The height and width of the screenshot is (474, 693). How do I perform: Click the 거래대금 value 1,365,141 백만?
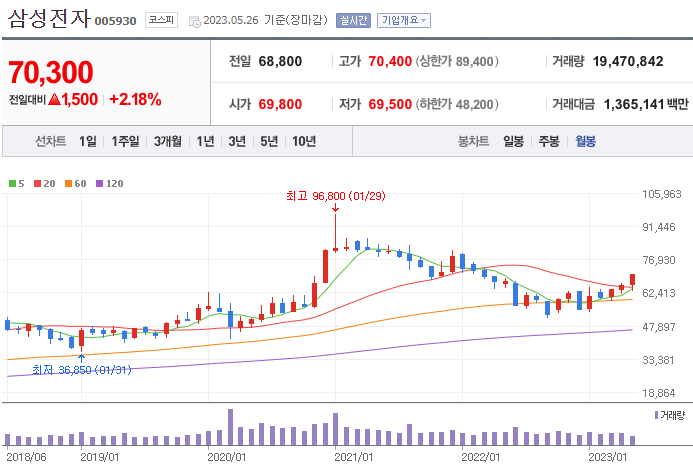tap(646, 104)
